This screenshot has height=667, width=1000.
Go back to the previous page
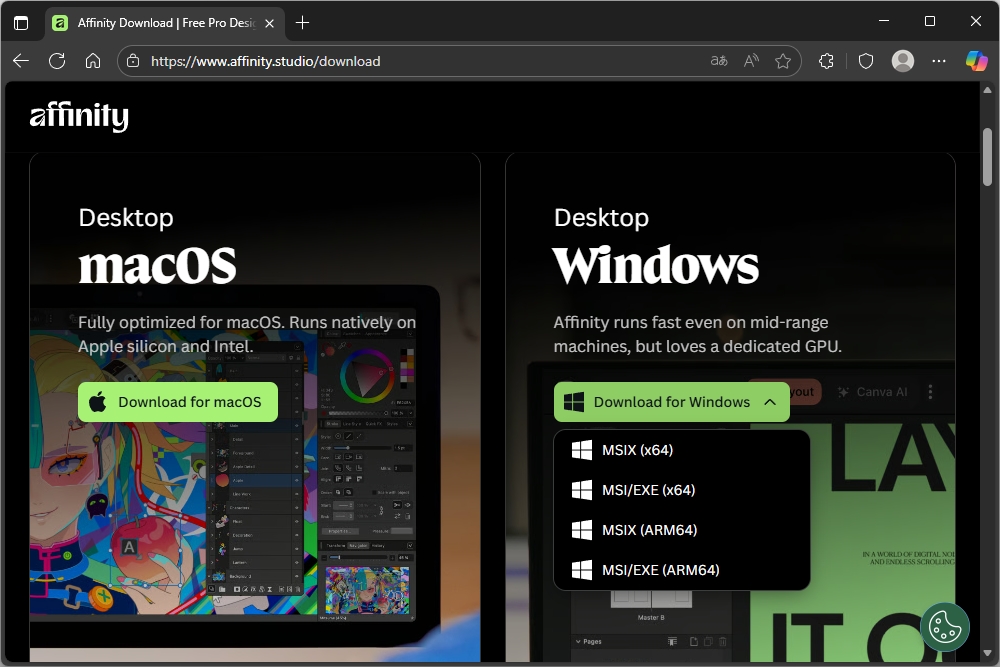pyautogui.click(x=21, y=61)
